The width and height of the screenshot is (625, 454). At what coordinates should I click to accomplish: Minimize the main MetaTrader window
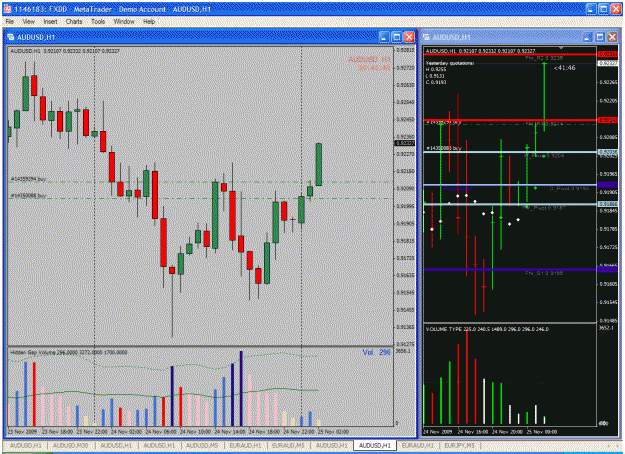tap(592, 9)
